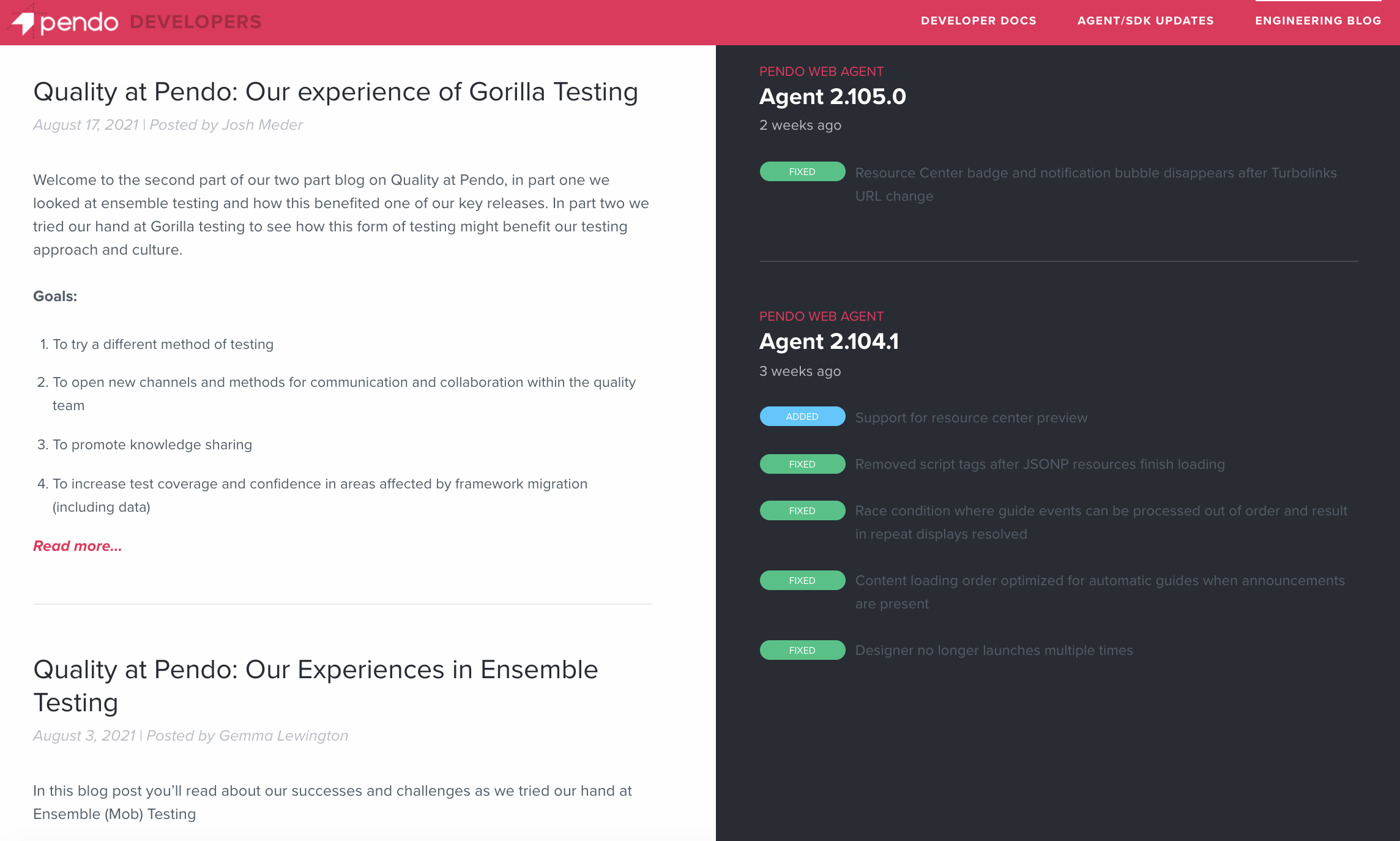The image size is (1400, 841).
Task: Open the Gorilla Testing blog post title
Action: 335,92
